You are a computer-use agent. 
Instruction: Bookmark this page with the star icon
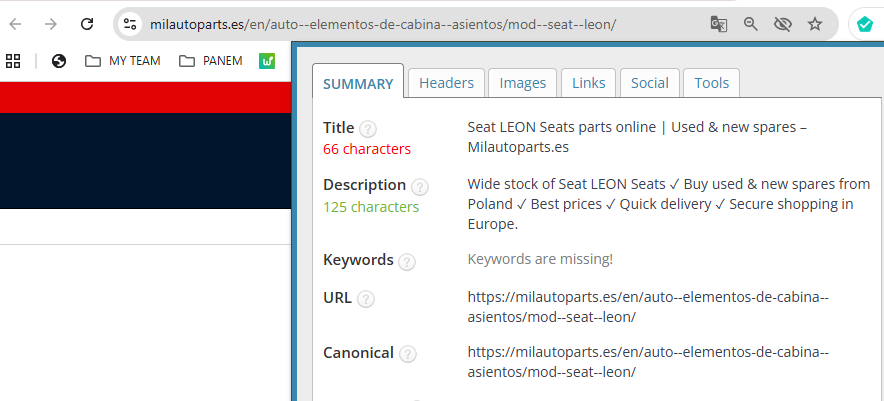click(x=815, y=24)
